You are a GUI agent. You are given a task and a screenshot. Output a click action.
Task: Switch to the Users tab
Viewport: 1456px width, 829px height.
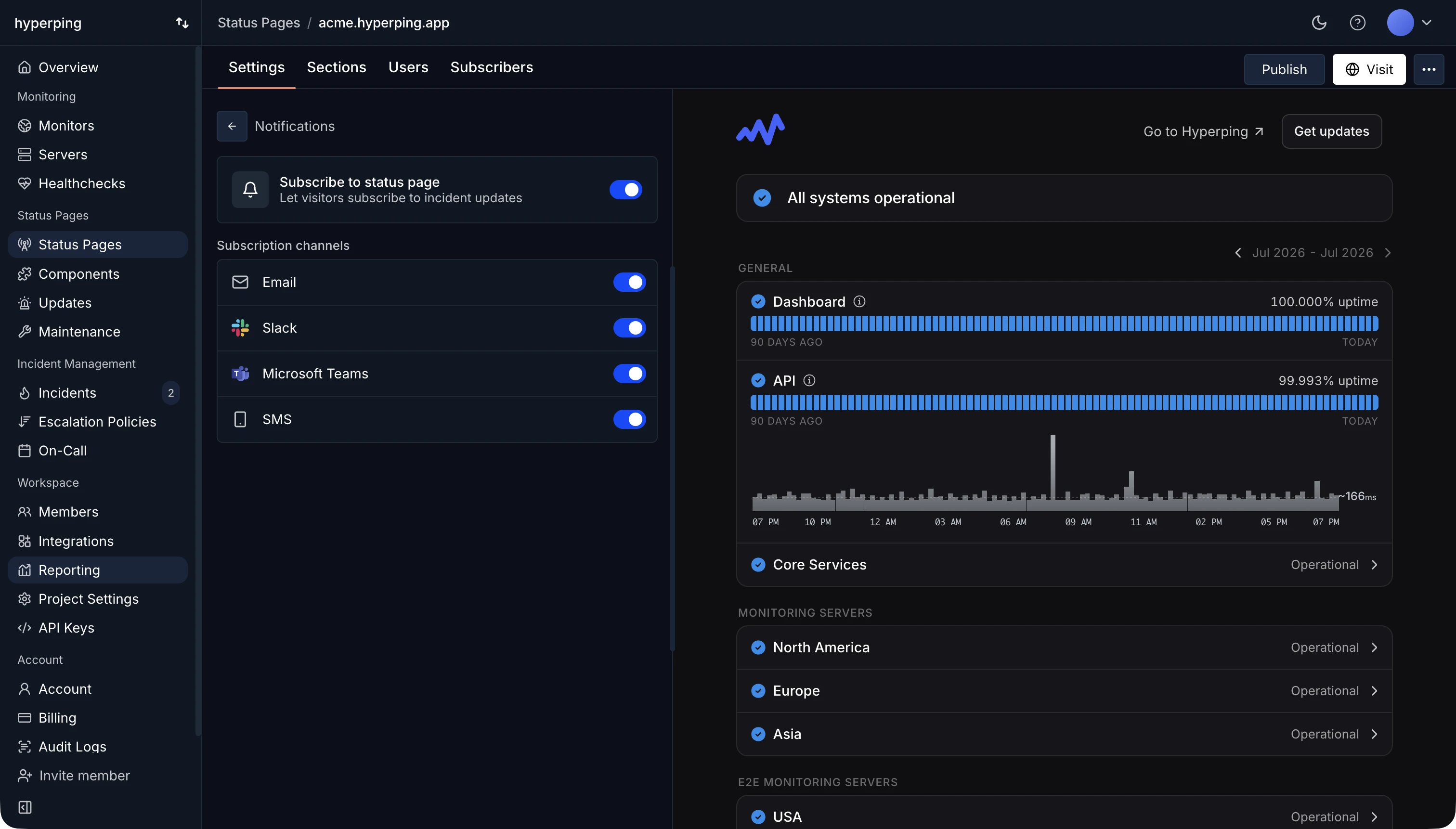pyautogui.click(x=408, y=67)
